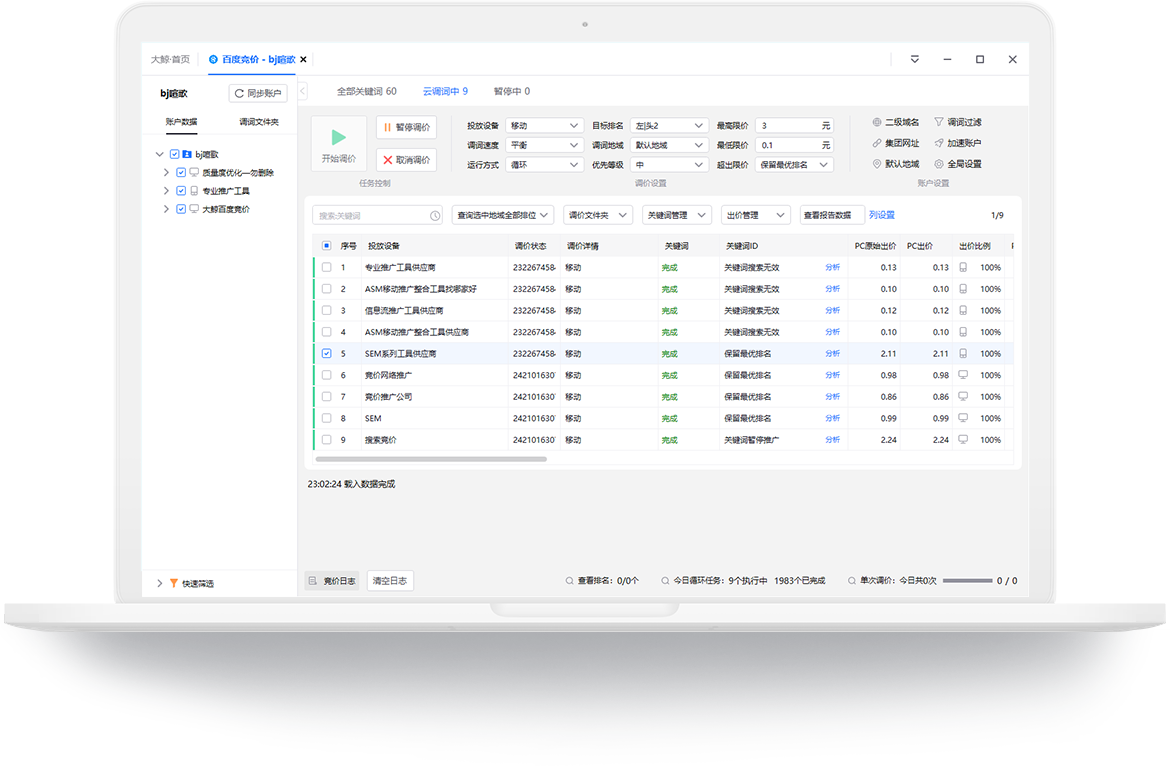Select 全部关键词 60 tab

366,92
